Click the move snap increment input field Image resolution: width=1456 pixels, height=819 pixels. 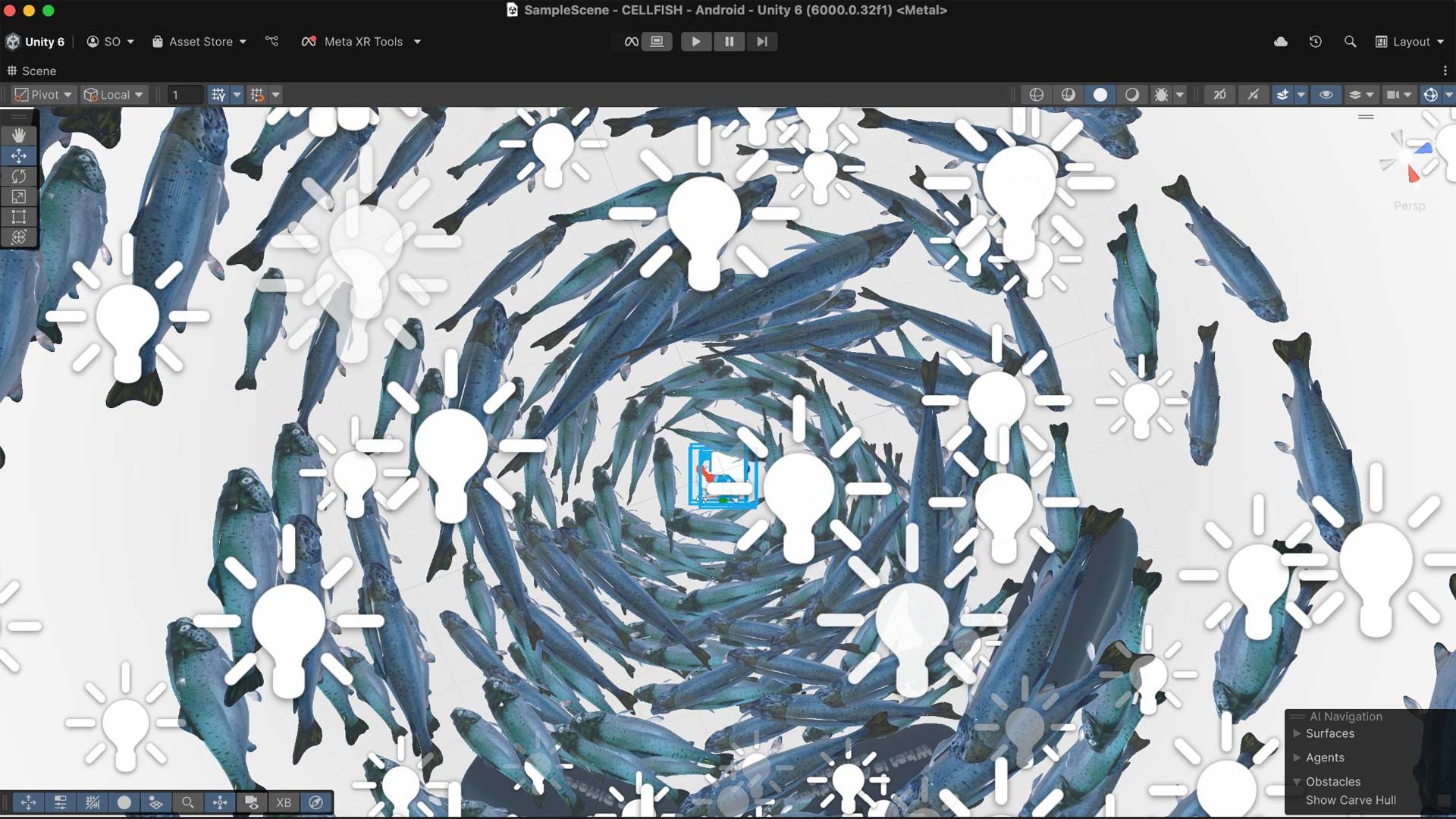pyautogui.click(x=184, y=94)
